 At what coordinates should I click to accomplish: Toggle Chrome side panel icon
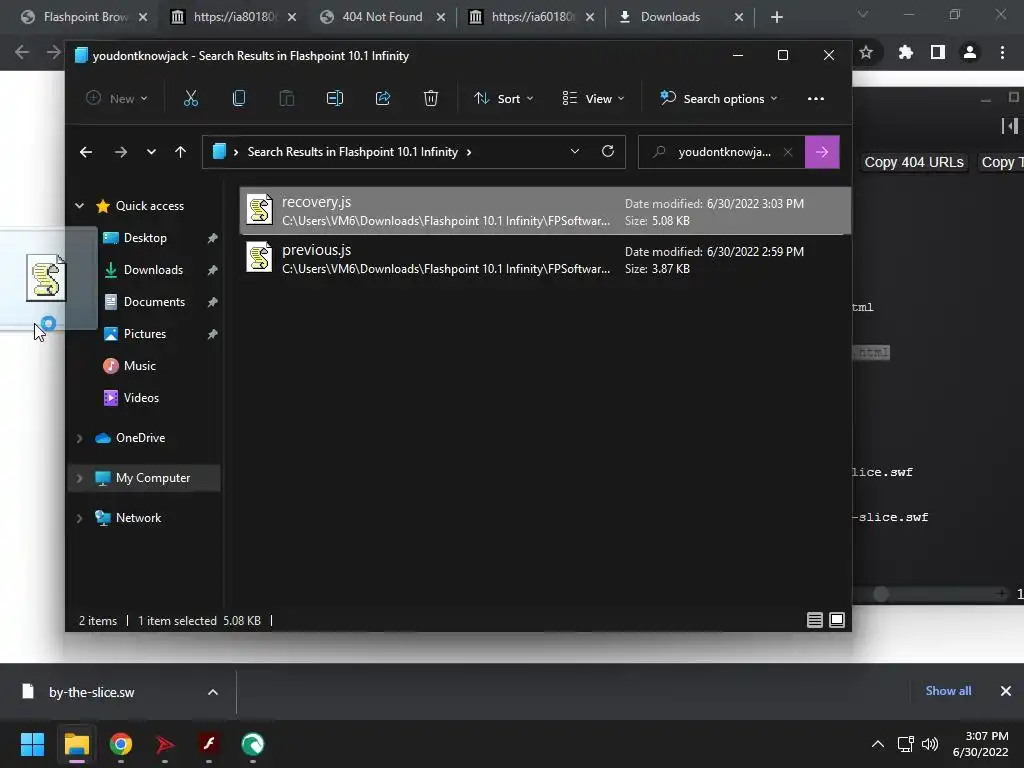[938, 52]
